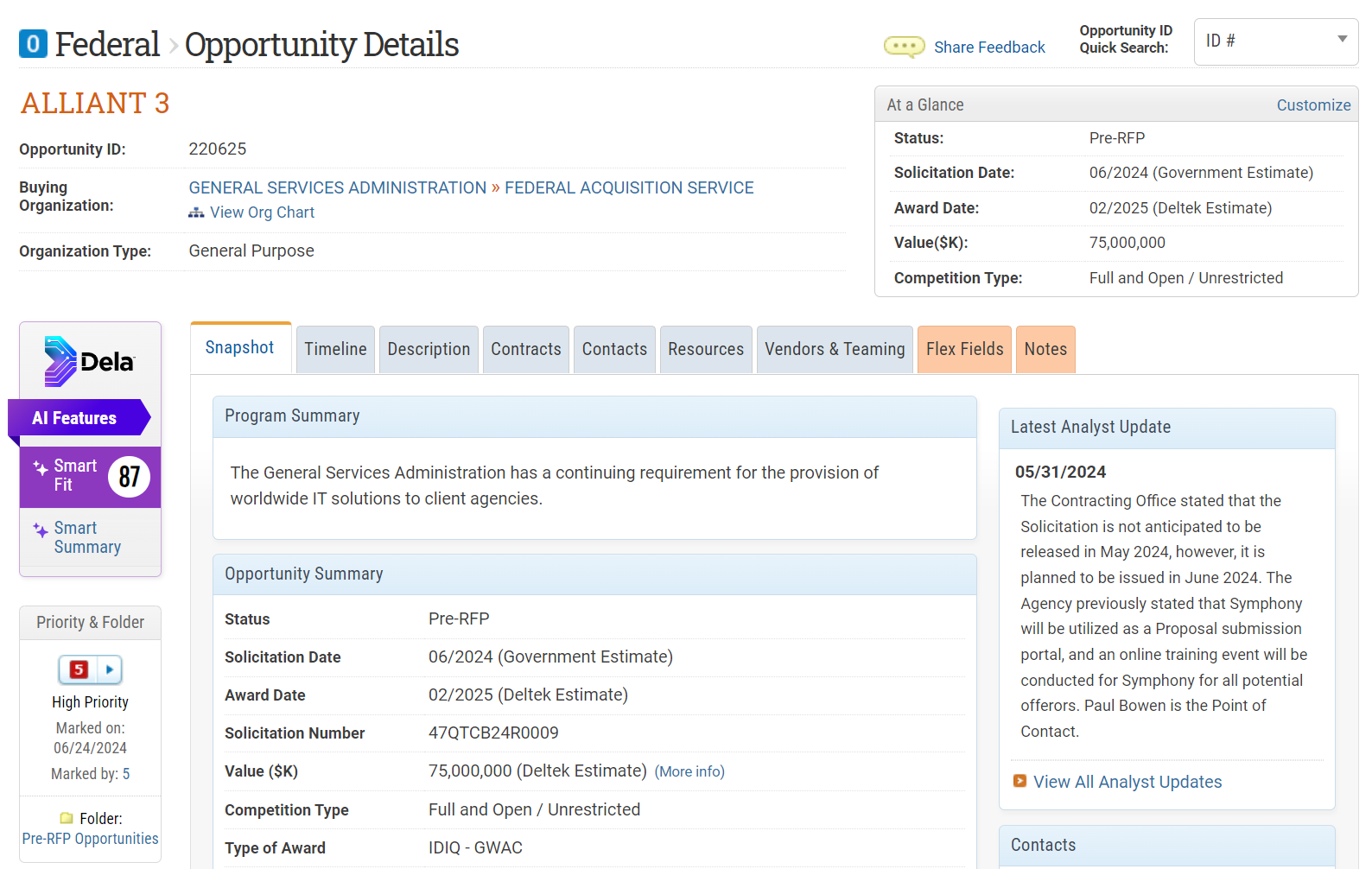Open Smart Fit score 87 badge

coord(129,477)
